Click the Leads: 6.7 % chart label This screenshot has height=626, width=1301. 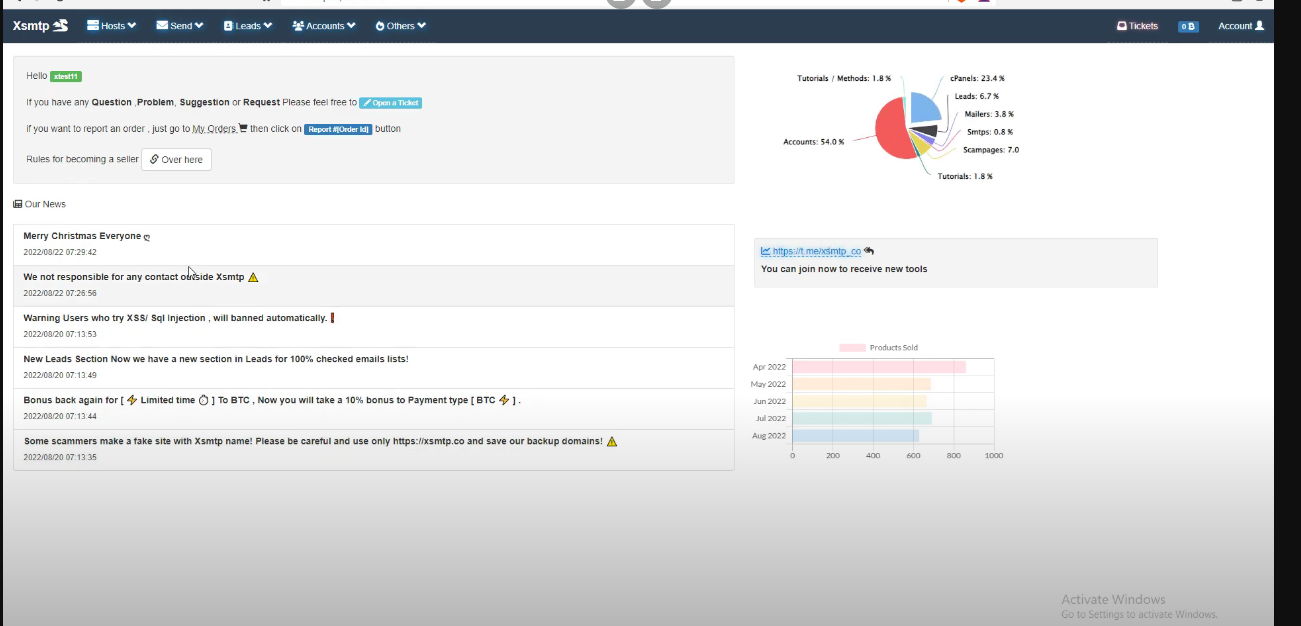tap(979, 96)
